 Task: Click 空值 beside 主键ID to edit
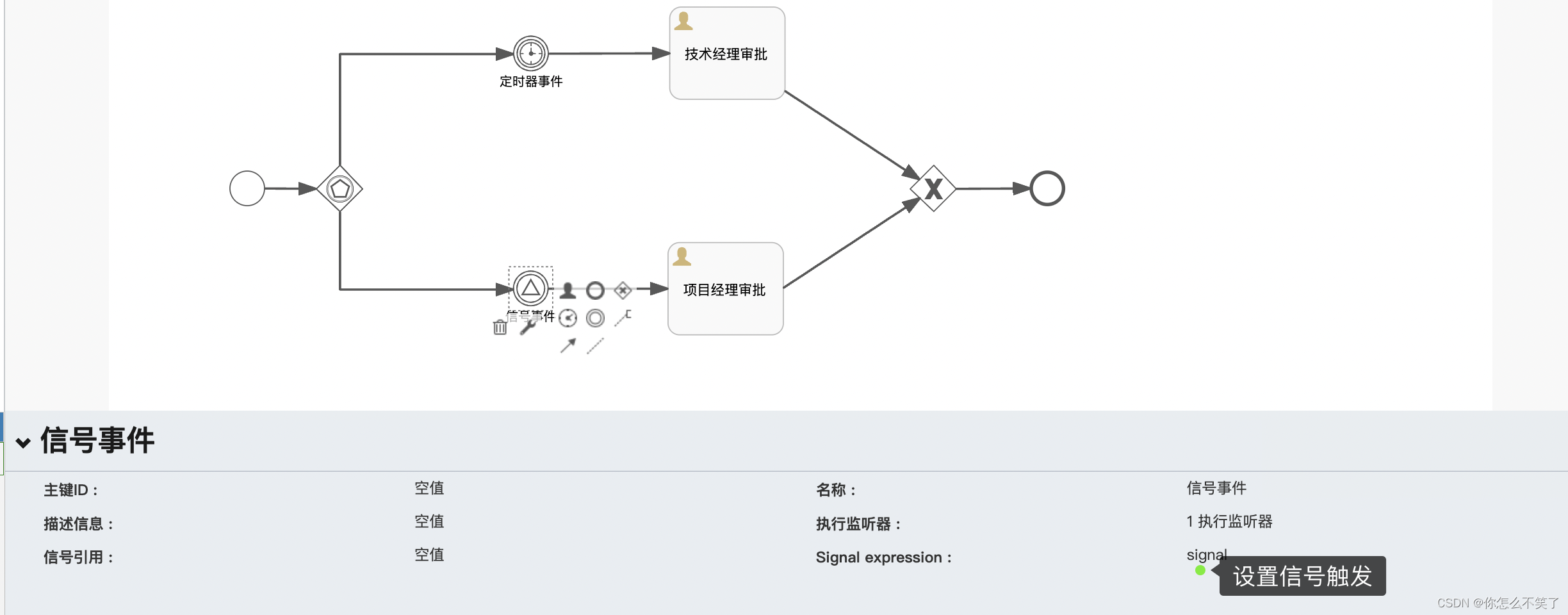[x=430, y=489]
